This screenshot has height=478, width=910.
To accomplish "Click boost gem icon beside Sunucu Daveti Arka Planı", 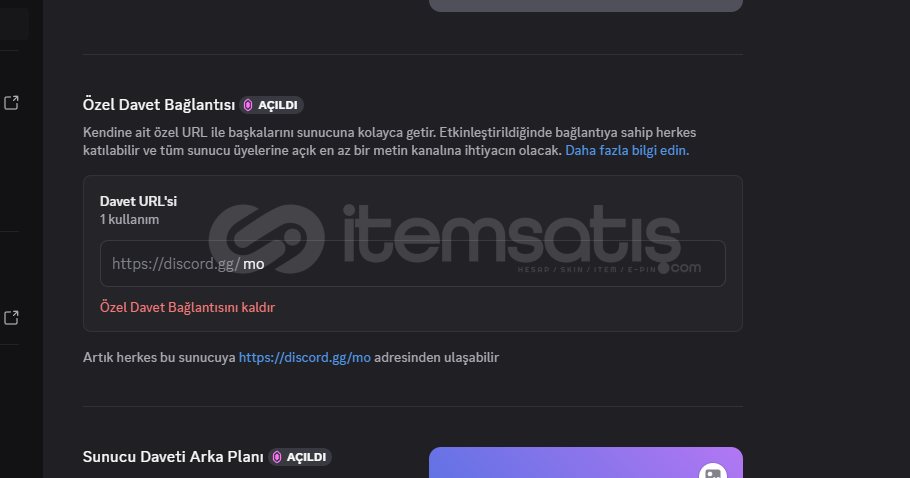I will [x=277, y=457].
